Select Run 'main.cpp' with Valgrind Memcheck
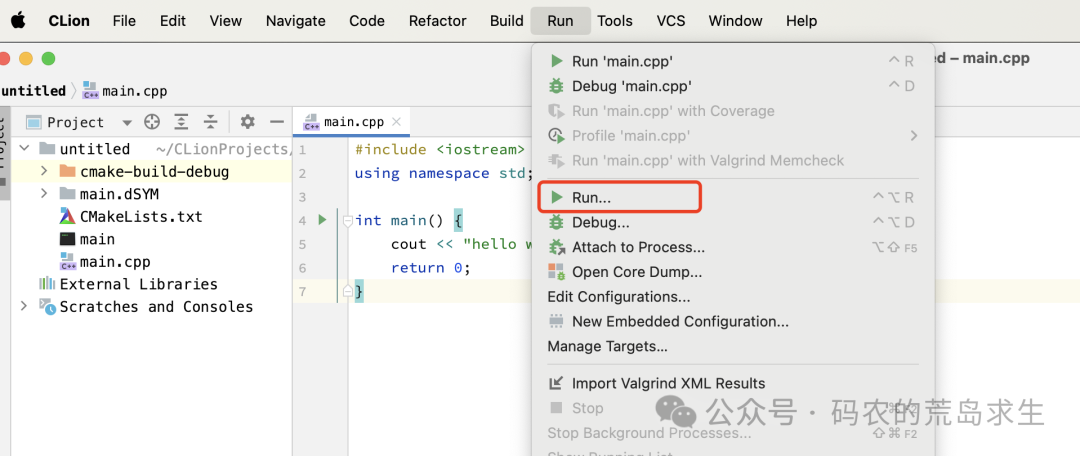 (733, 160)
